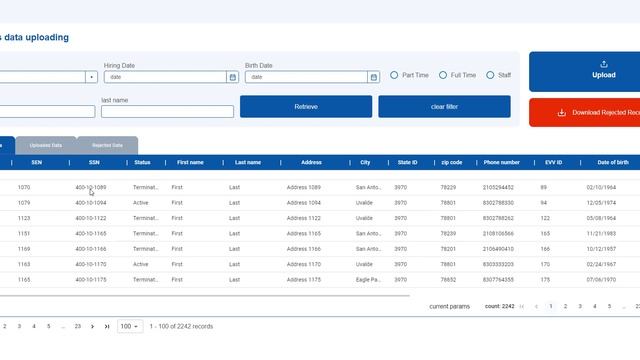Focus the last name input field
This screenshot has height=360, width=640.
[167, 112]
